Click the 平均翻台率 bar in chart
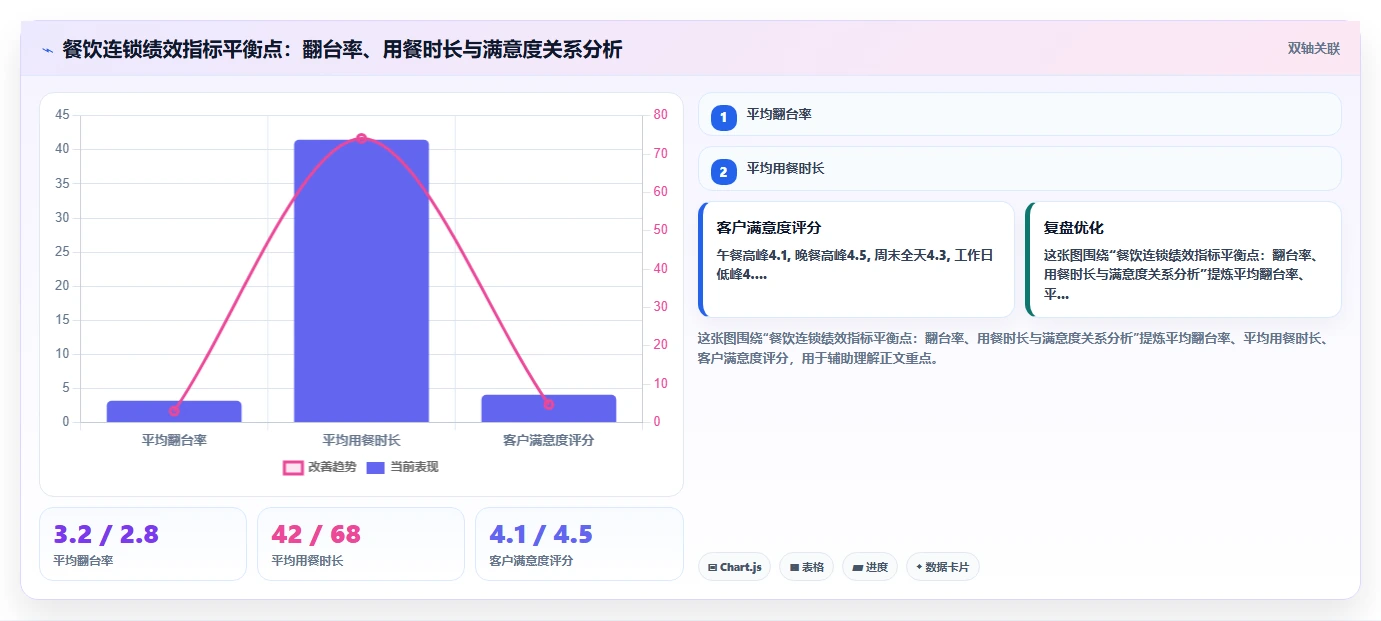1381x621 pixels. pyautogui.click(x=174, y=411)
